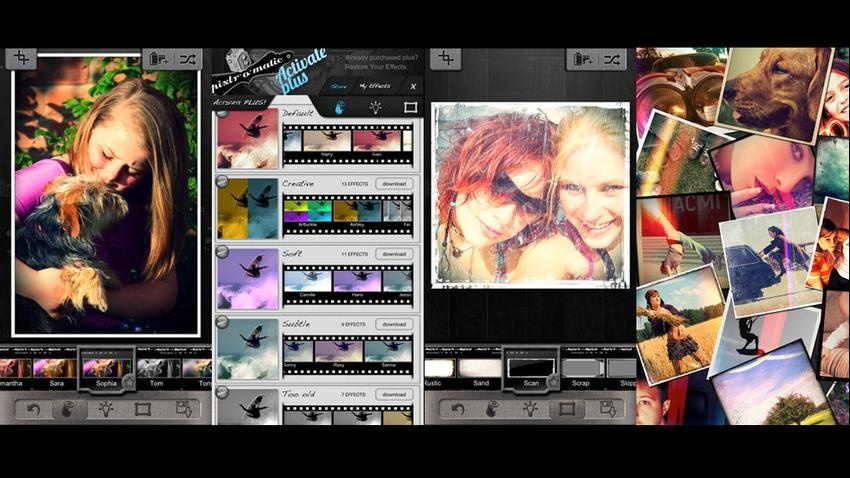850x478 pixels.
Task: Download the Creative effects pack
Action: tap(394, 184)
